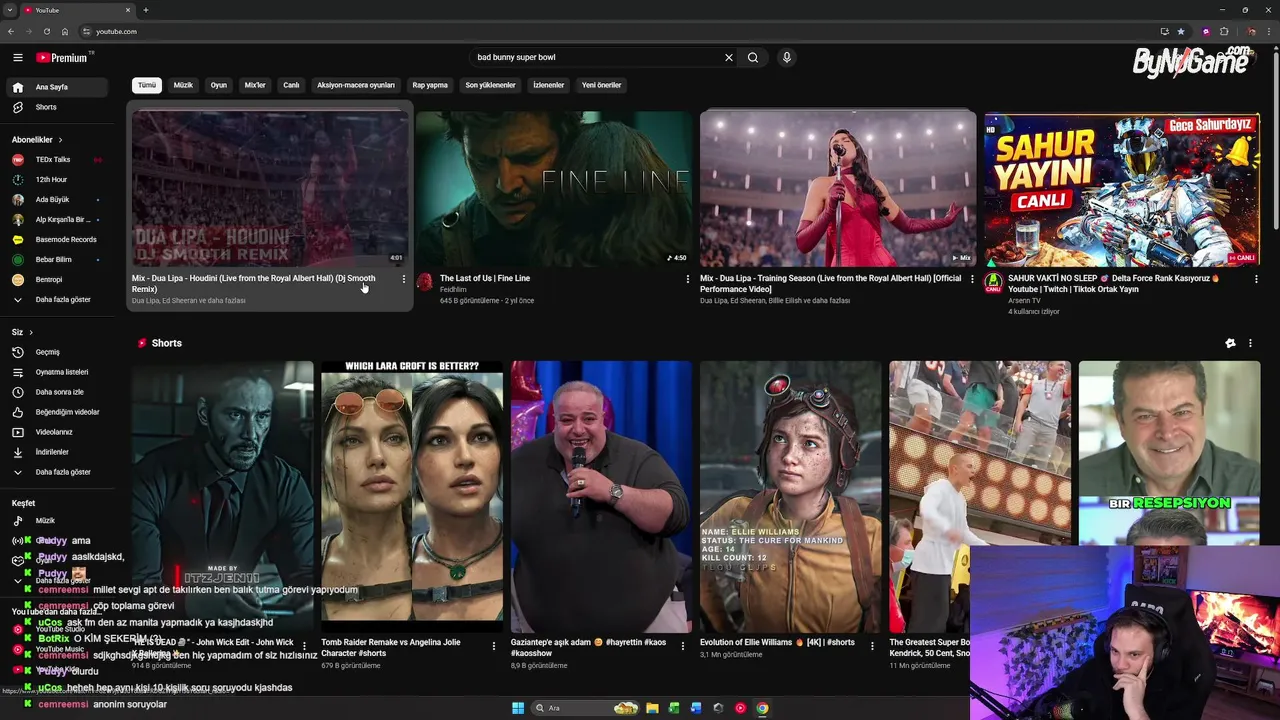Open more options for Shorts shelf

1250,343
